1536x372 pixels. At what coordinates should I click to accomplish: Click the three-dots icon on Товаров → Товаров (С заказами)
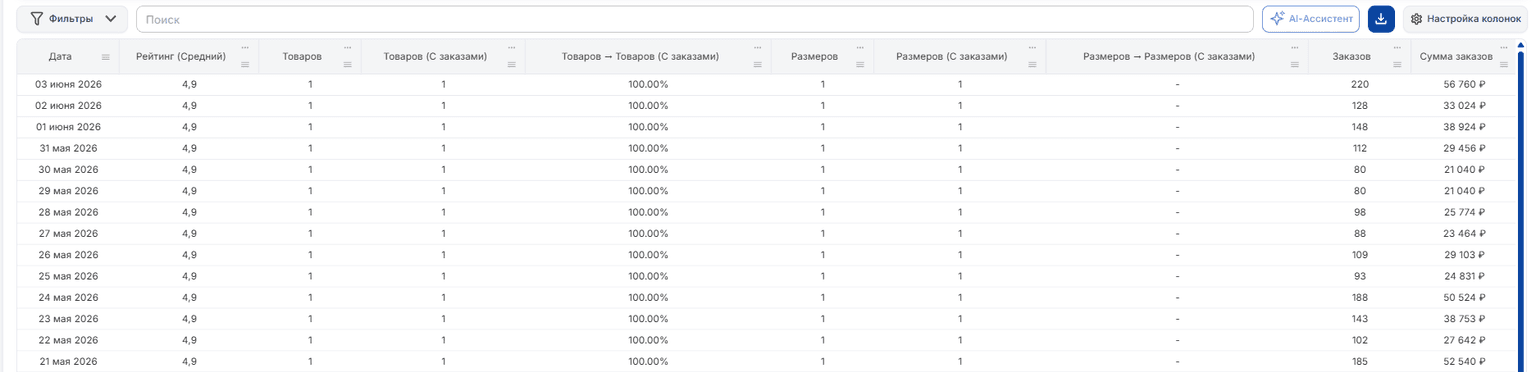pyautogui.click(x=758, y=47)
